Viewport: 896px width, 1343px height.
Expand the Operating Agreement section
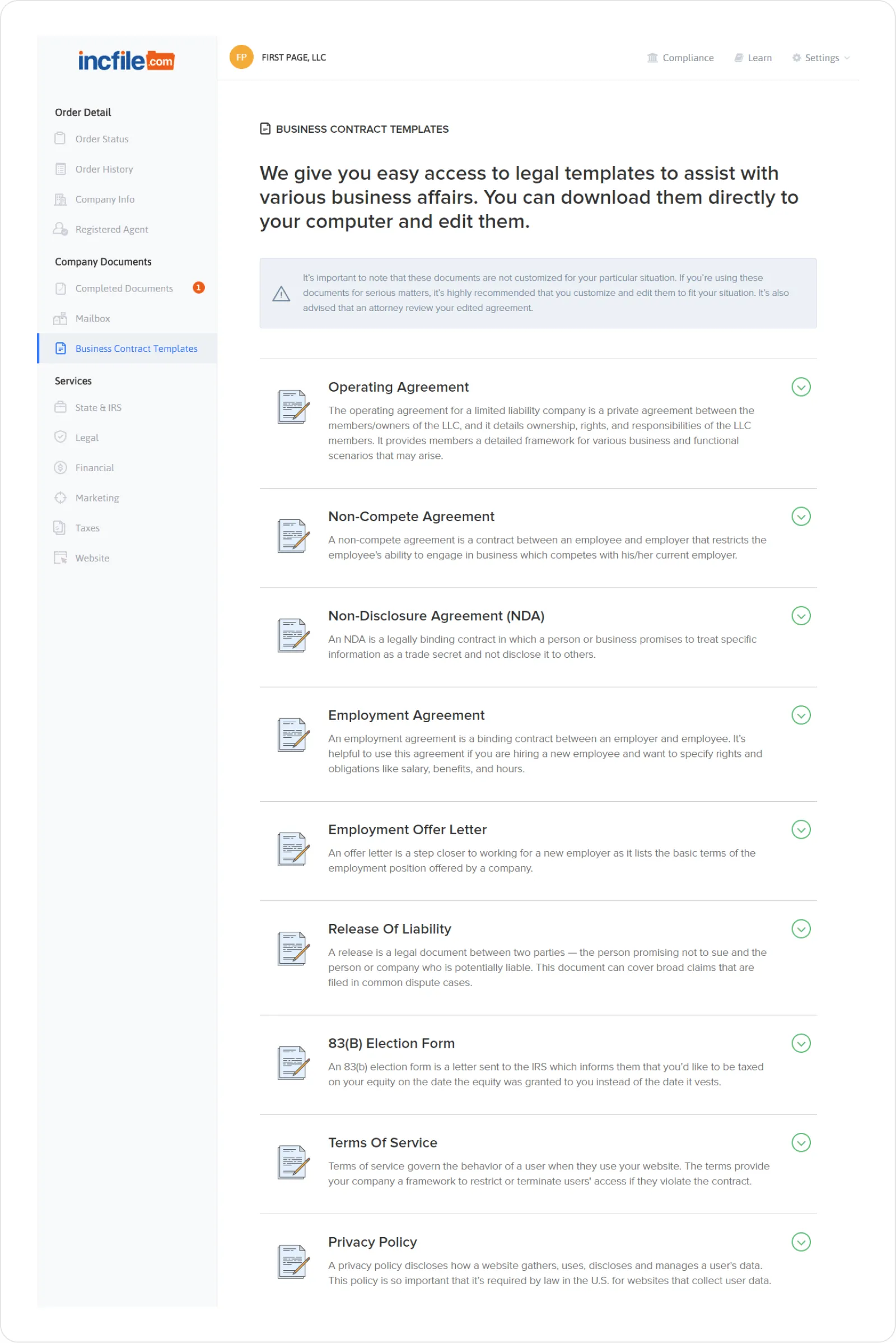tap(801, 387)
